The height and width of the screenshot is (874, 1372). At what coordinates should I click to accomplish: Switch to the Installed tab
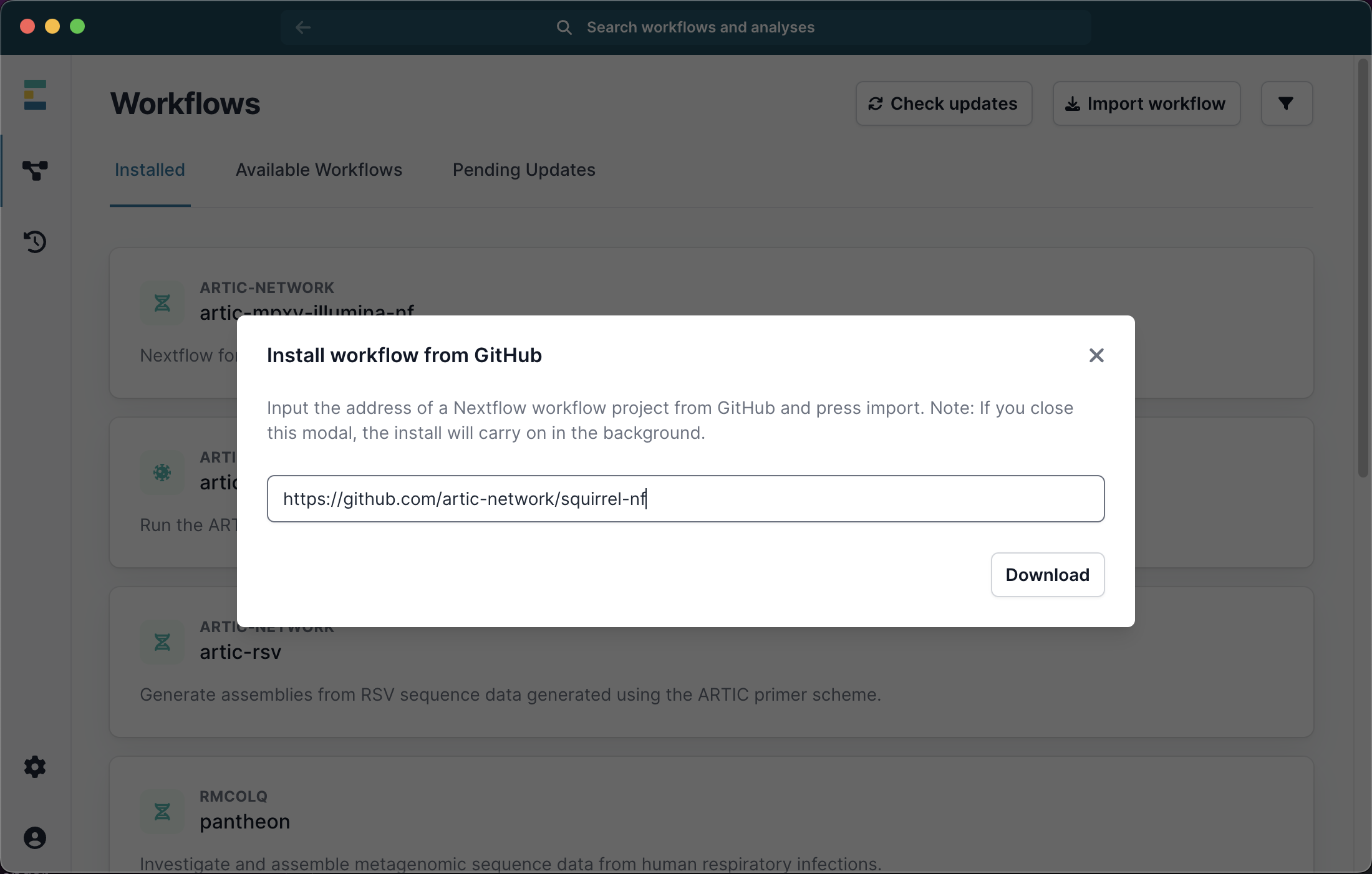pos(150,170)
